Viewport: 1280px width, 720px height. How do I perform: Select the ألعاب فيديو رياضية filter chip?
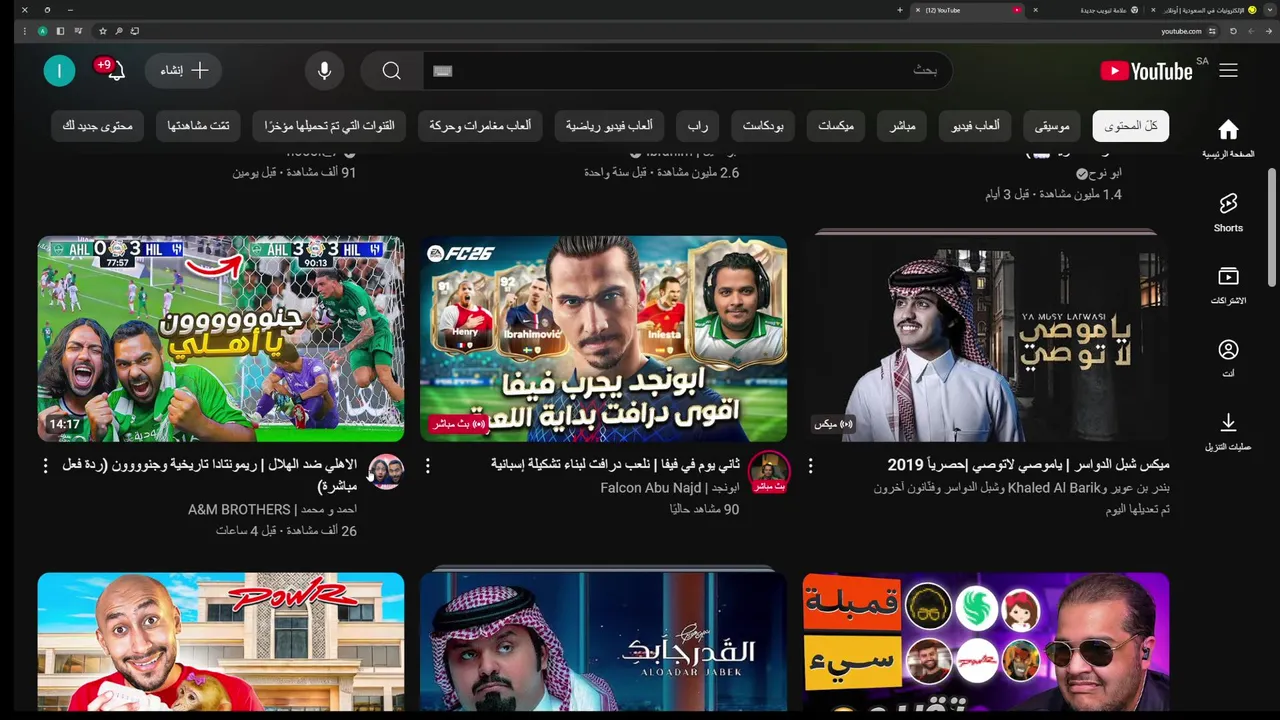609,126
